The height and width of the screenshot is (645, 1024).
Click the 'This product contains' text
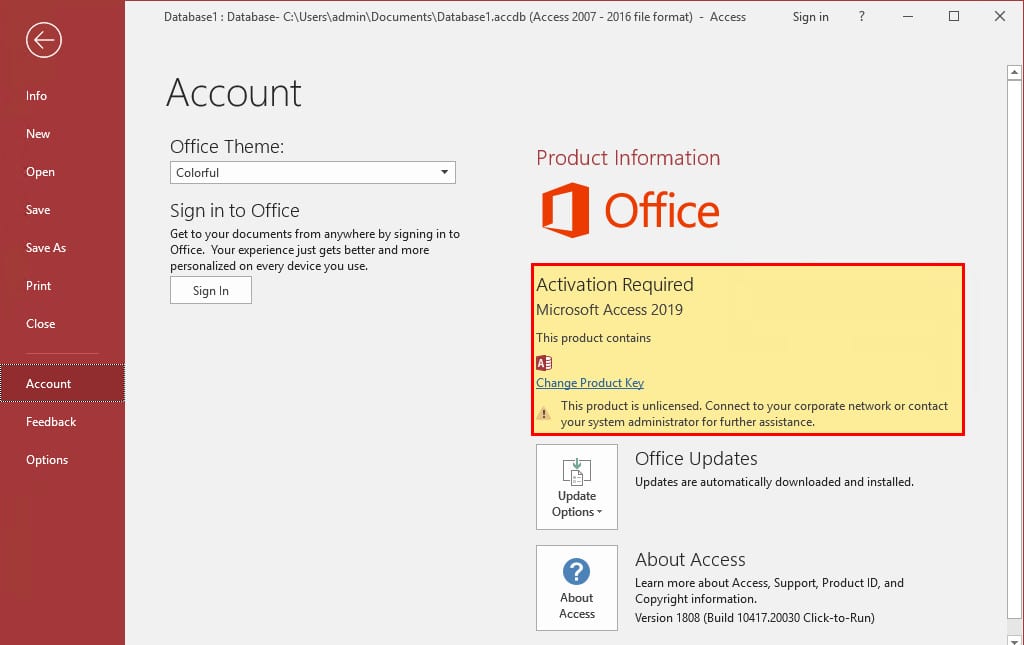click(x=594, y=338)
